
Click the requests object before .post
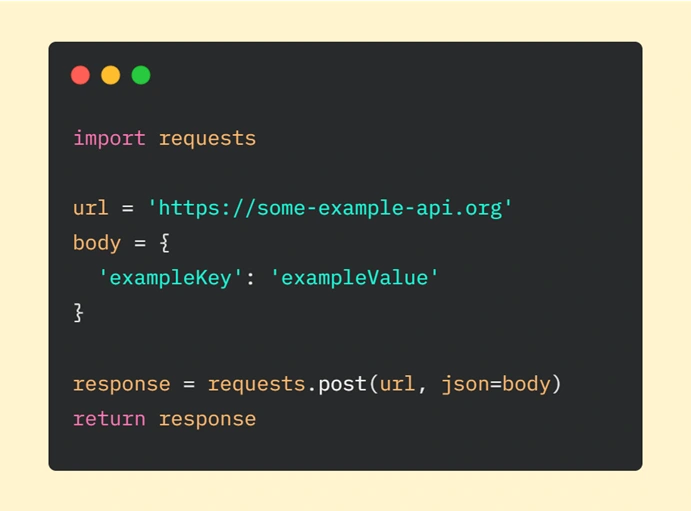[256, 385]
